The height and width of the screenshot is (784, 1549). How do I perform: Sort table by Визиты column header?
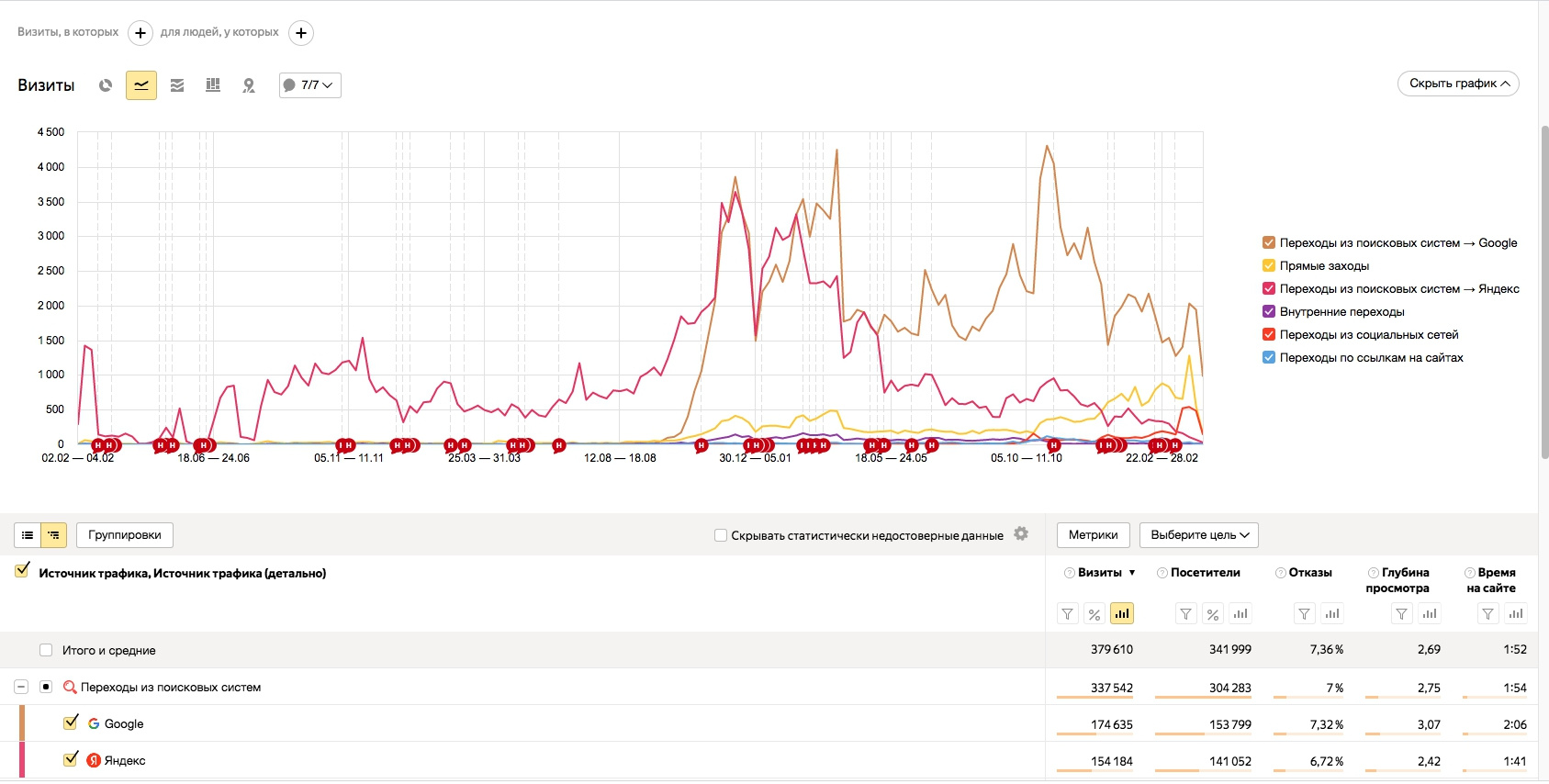pyautogui.click(x=1100, y=573)
